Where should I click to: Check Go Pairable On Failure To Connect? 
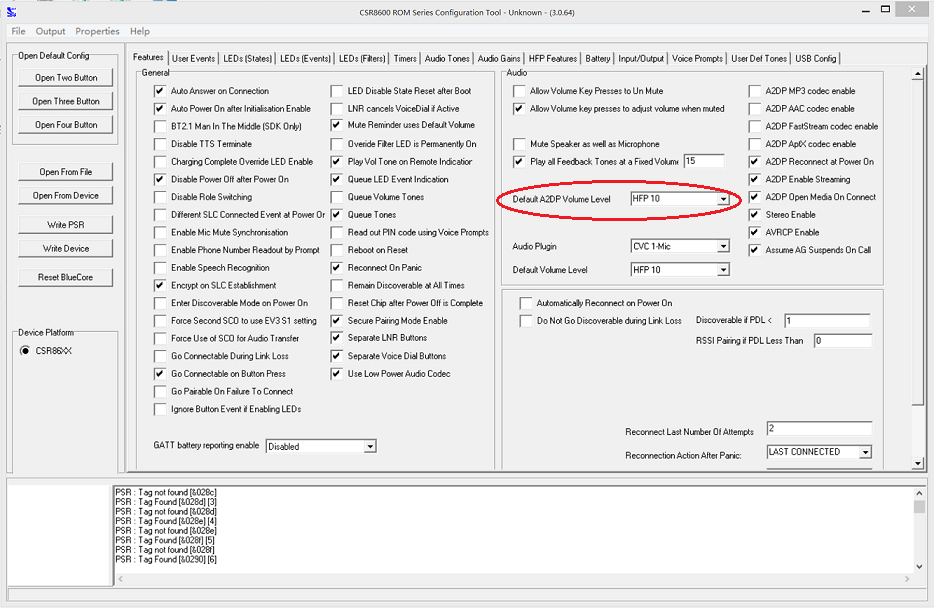(x=160, y=391)
